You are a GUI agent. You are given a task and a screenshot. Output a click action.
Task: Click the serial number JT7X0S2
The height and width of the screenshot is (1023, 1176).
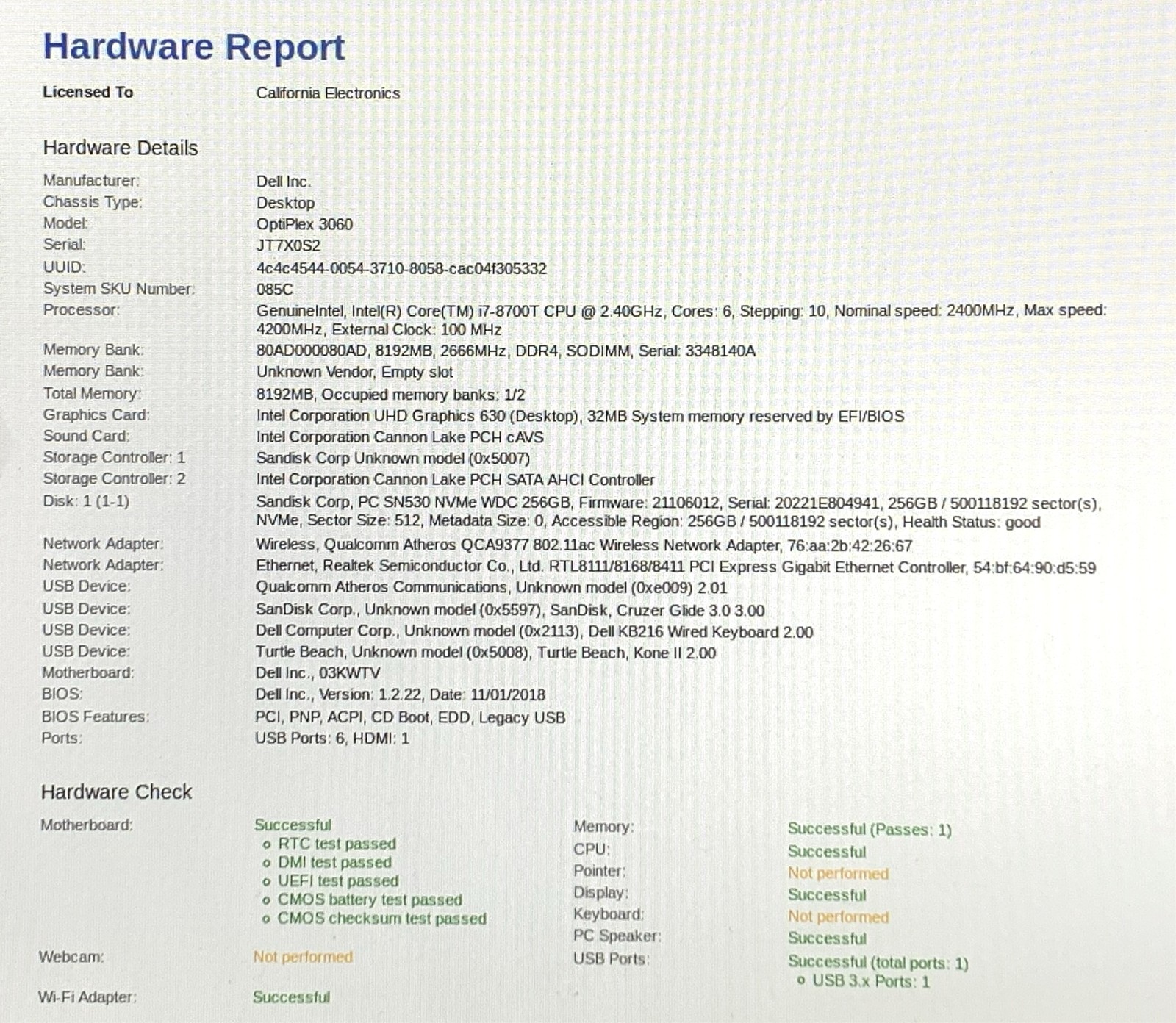pos(288,245)
